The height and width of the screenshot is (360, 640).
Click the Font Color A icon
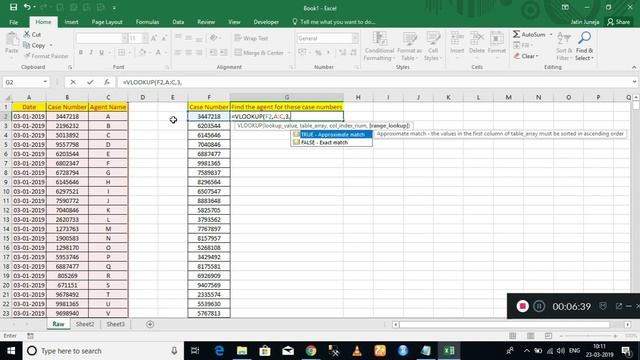158,52
